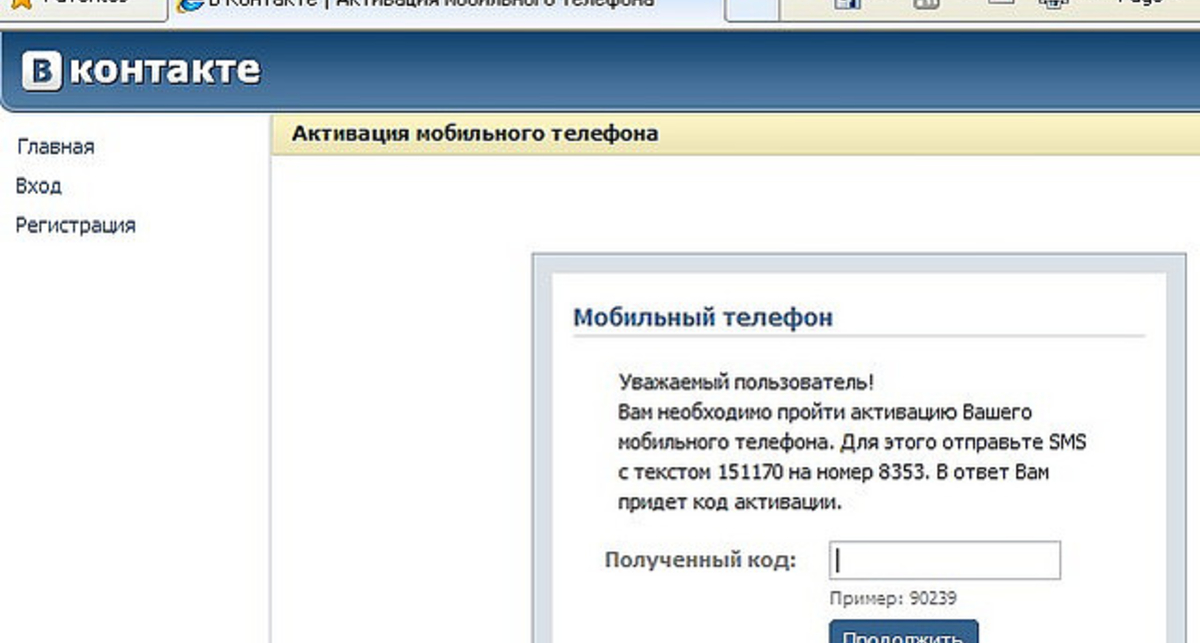Open the Print button dropdown

(1070, 4)
